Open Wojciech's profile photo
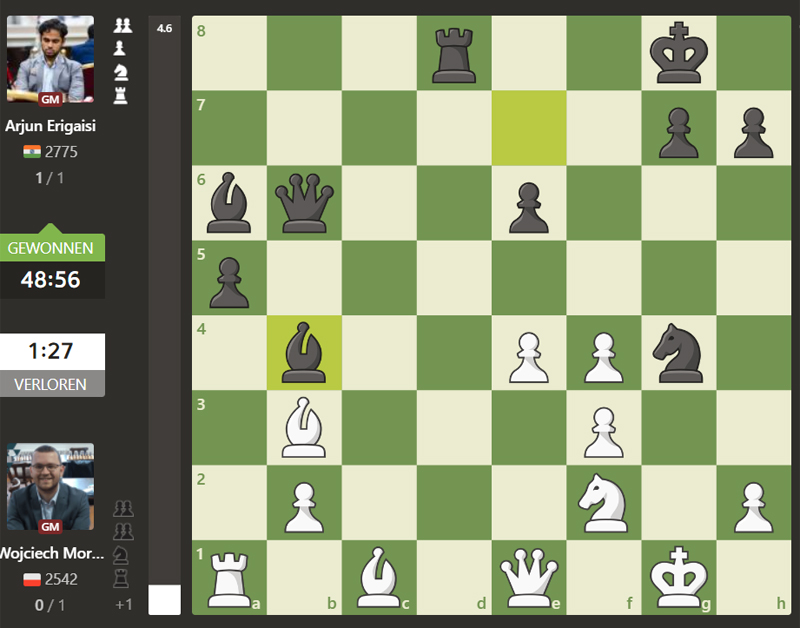Viewport: 800px width, 628px height. point(50,488)
